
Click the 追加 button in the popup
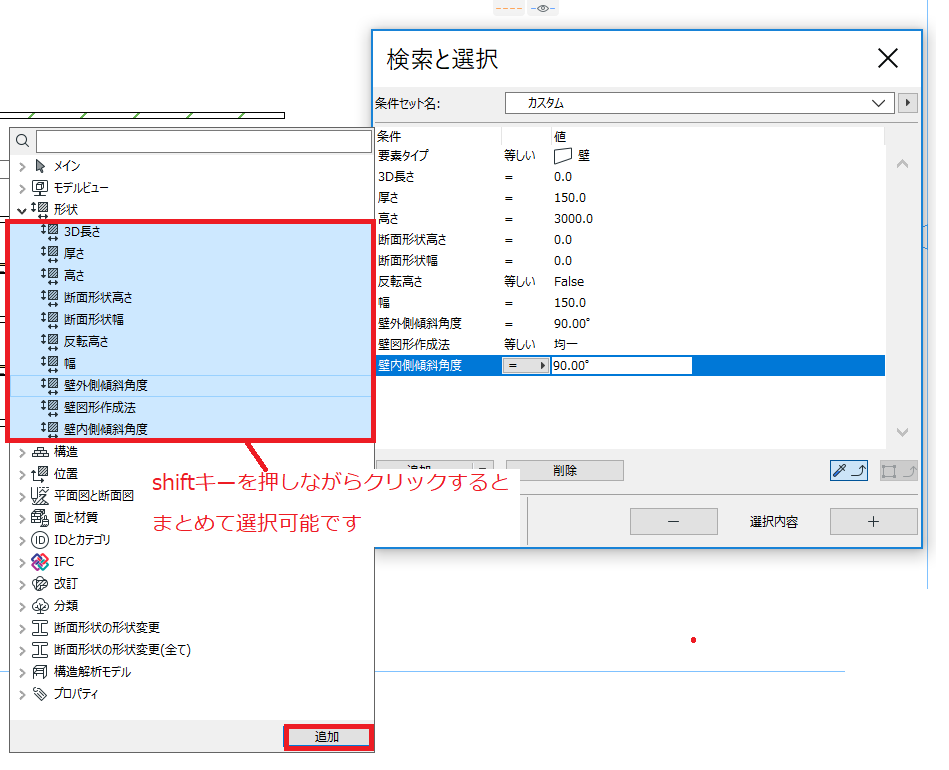tap(327, 737)
